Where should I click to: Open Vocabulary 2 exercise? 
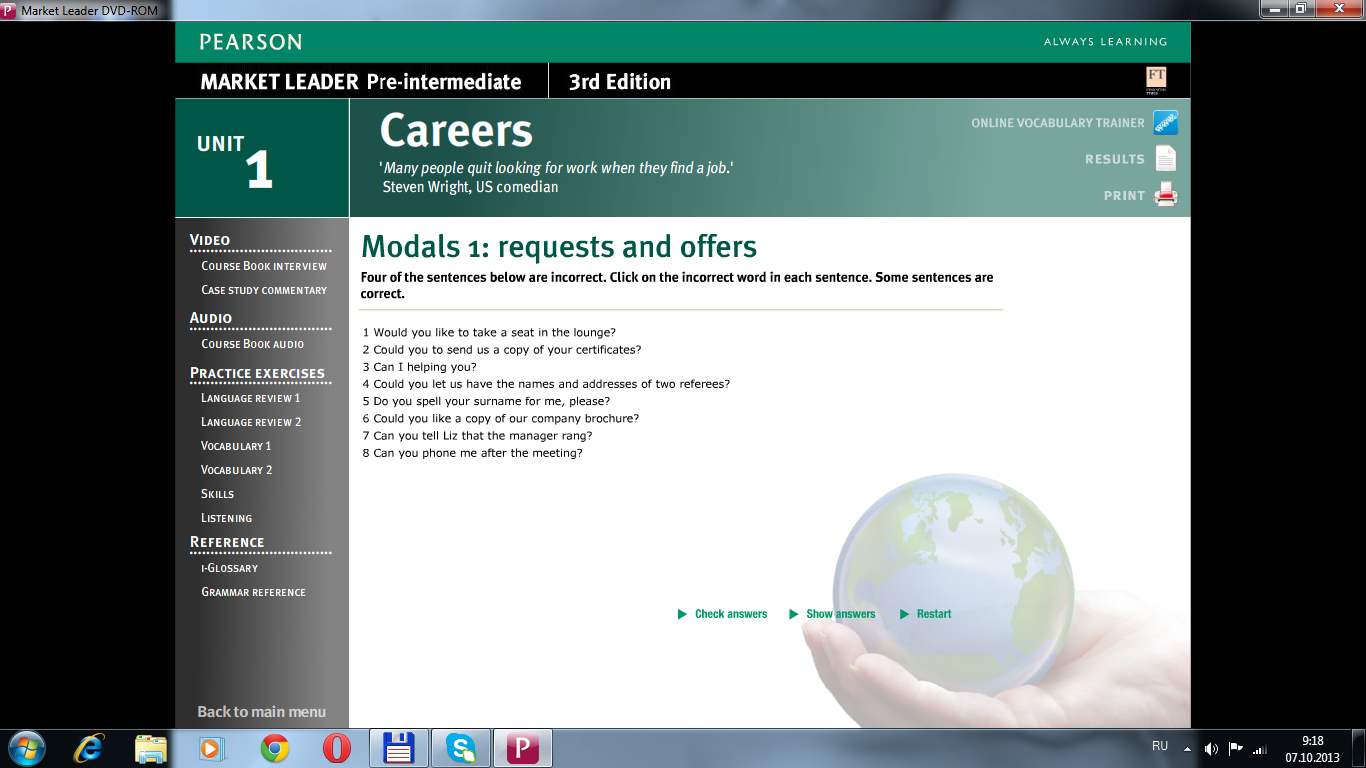coord(236,470)
